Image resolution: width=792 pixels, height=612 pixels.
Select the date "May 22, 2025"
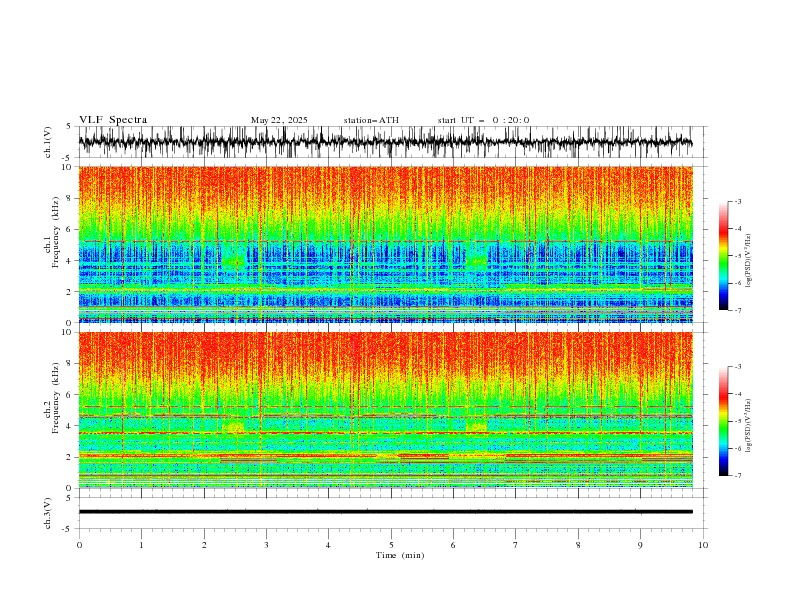click(x=279, y=120)
